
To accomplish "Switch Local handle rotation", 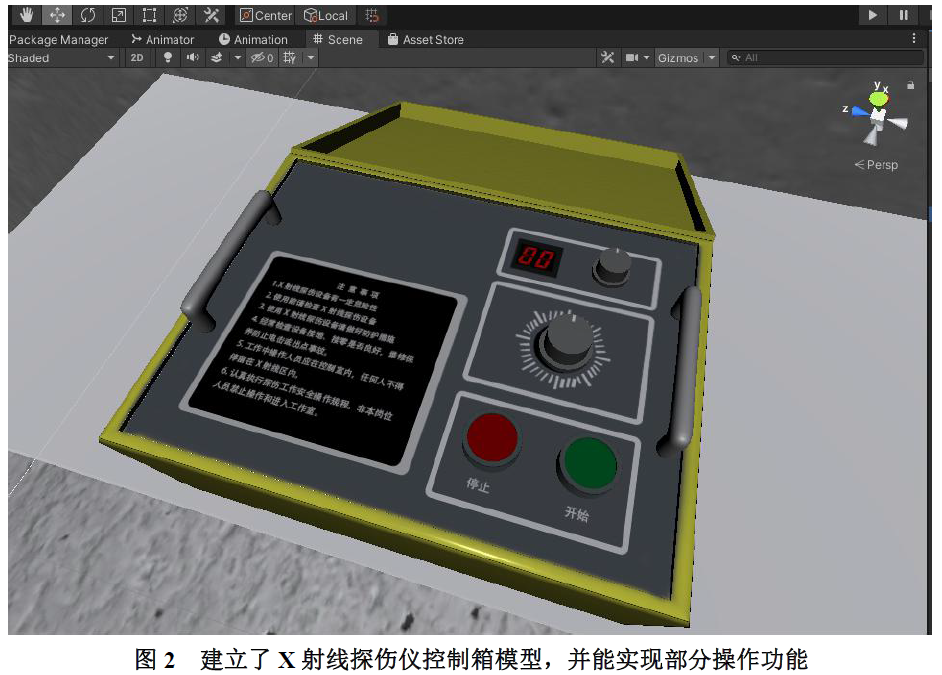I will (x=326, y=15).
